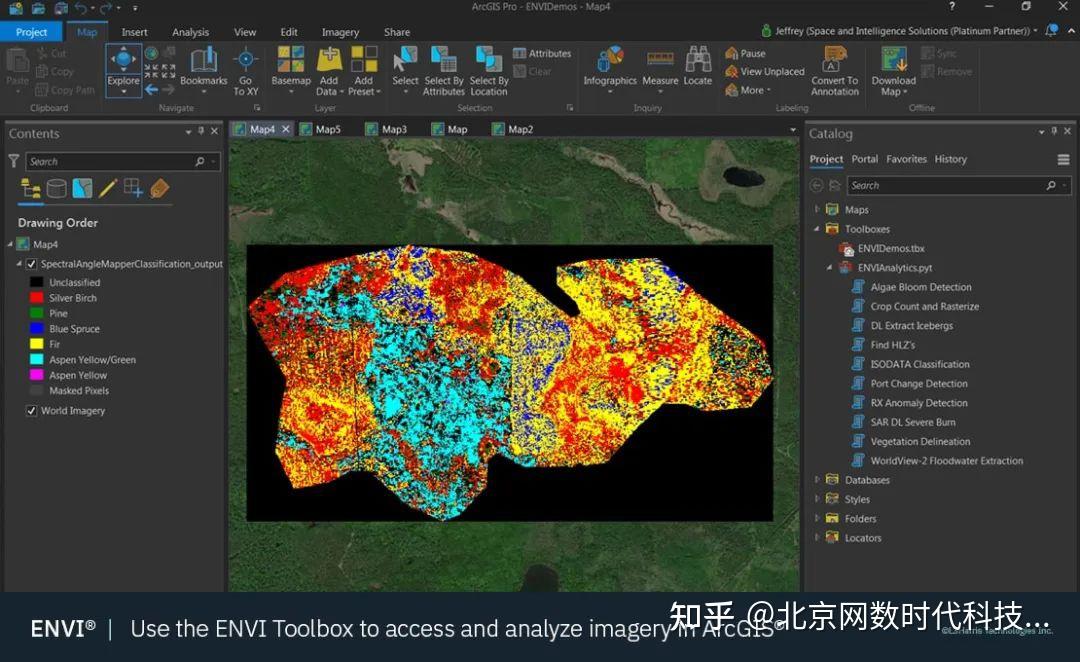Image resolution: width=1080 pixels, height=662 pixels.
Task: Open the Portal tab in Catalog
Action: [864, 158]
